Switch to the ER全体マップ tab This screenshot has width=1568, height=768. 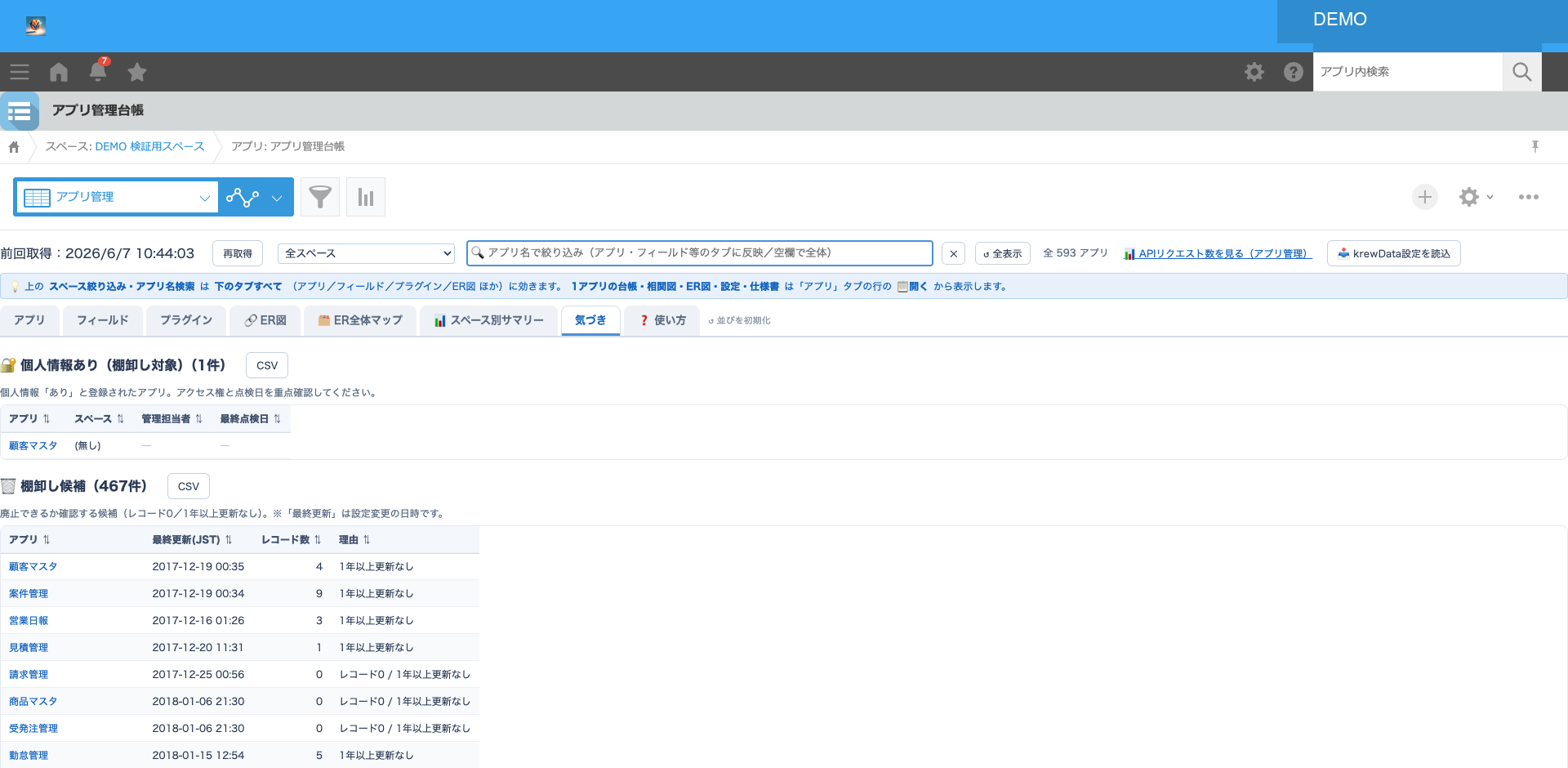pos(360,320)
